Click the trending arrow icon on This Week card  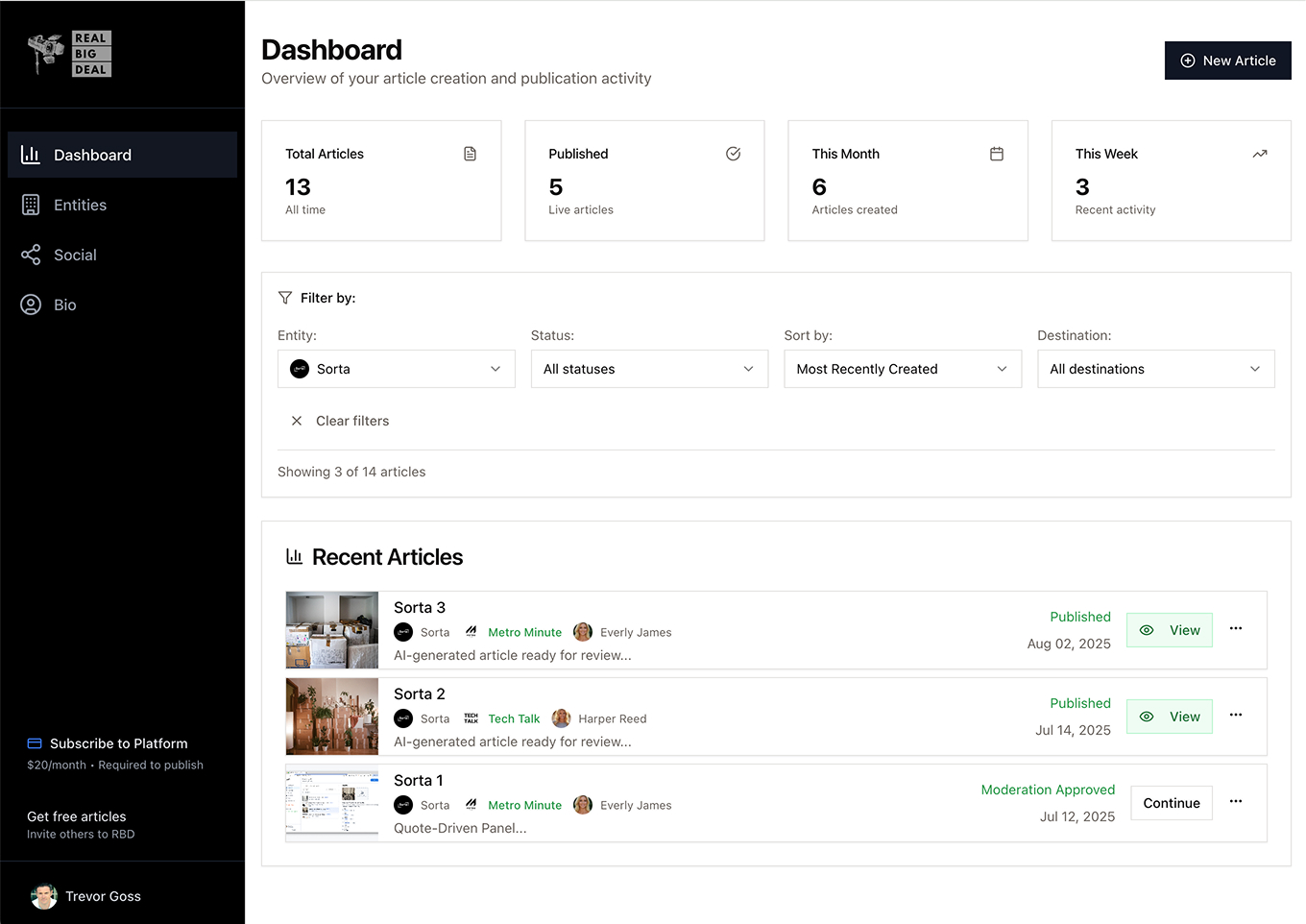pyautogui.click(x=1259, y=154)
